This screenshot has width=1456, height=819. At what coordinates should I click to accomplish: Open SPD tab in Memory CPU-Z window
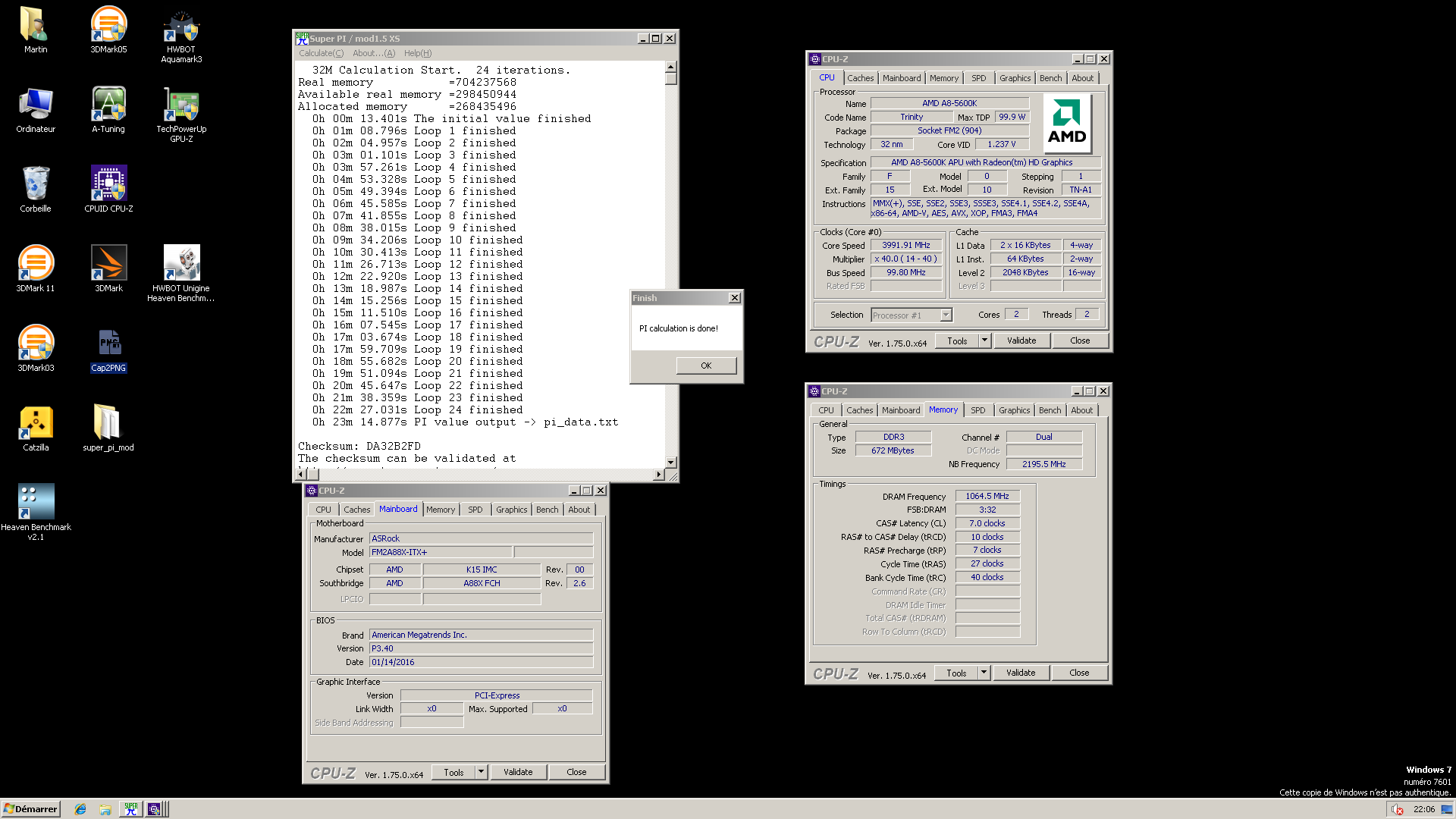978,410
